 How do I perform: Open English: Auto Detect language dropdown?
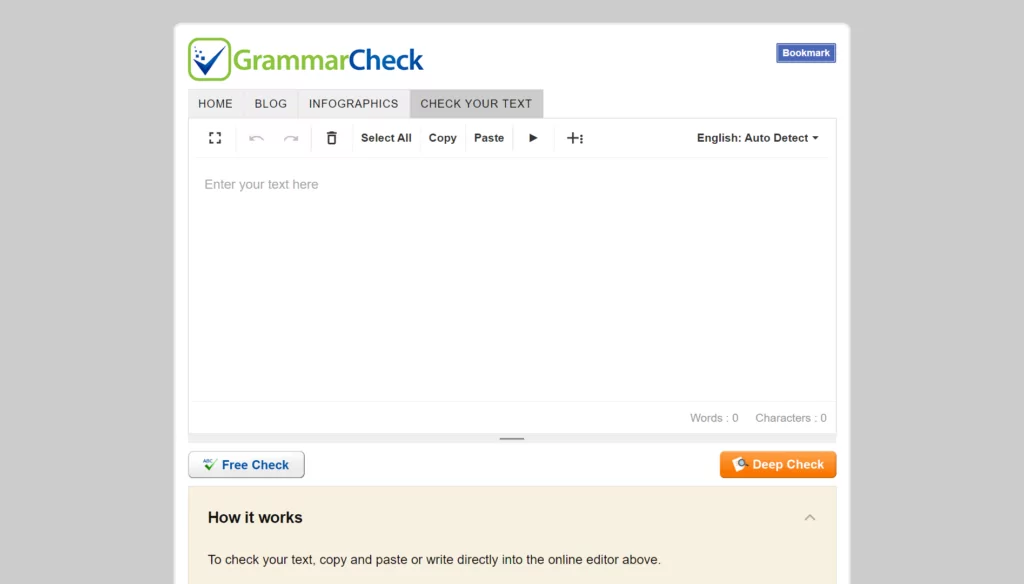pos(757,138)
